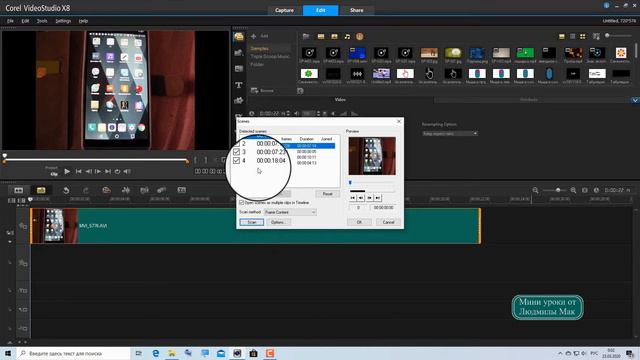This screenshot has height=360, width=640.
Task: Open the Resampling Option dropdown
Action: click(449, 133)
